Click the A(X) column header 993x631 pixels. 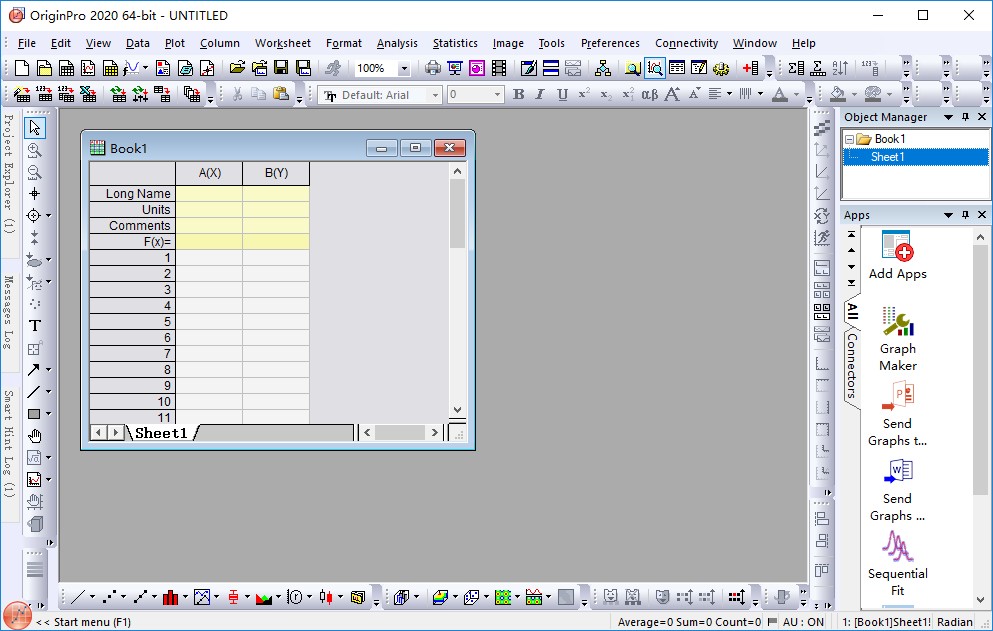point(209,173)
